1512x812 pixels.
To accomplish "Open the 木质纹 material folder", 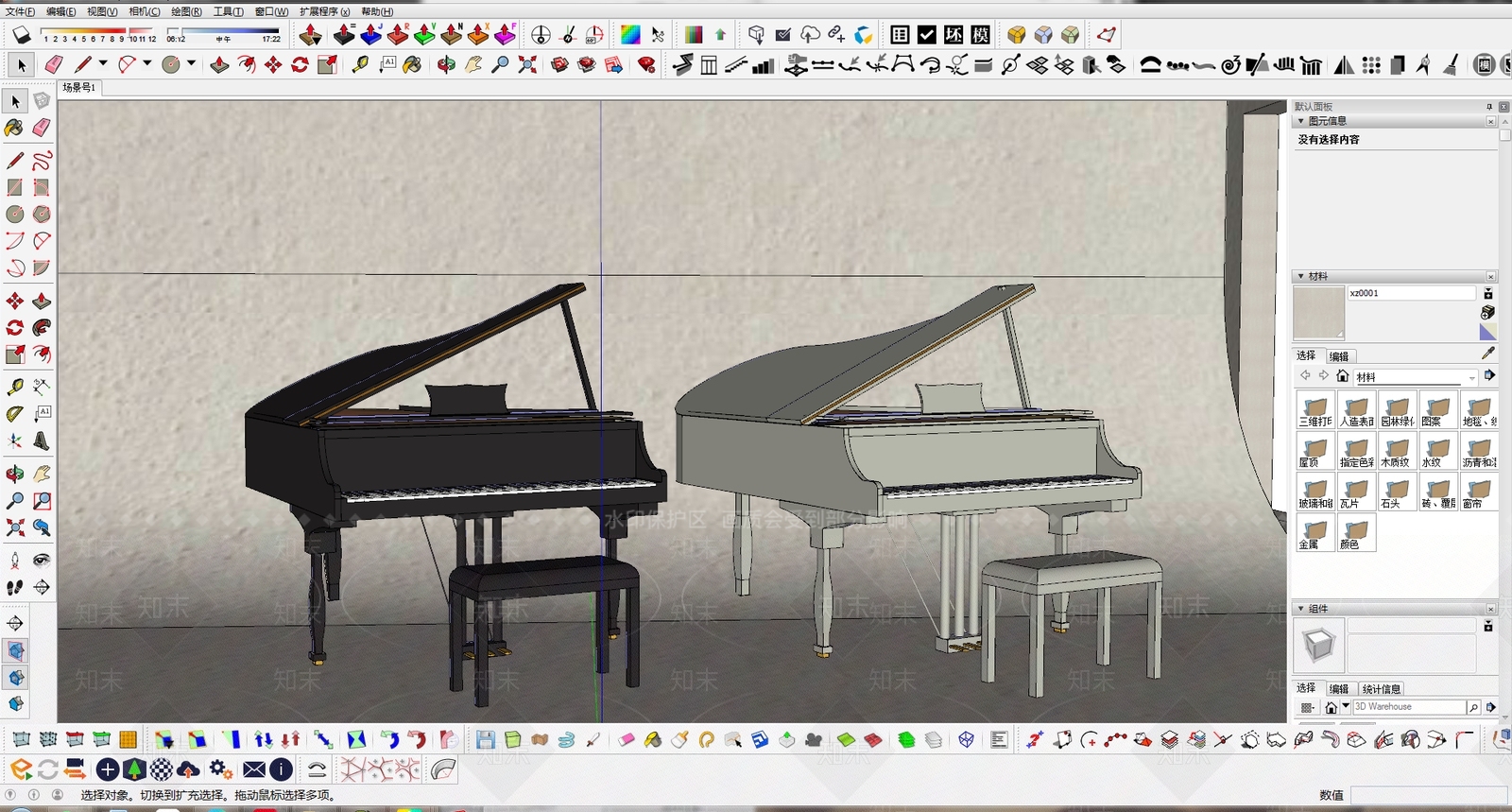I will (1397, 452).
